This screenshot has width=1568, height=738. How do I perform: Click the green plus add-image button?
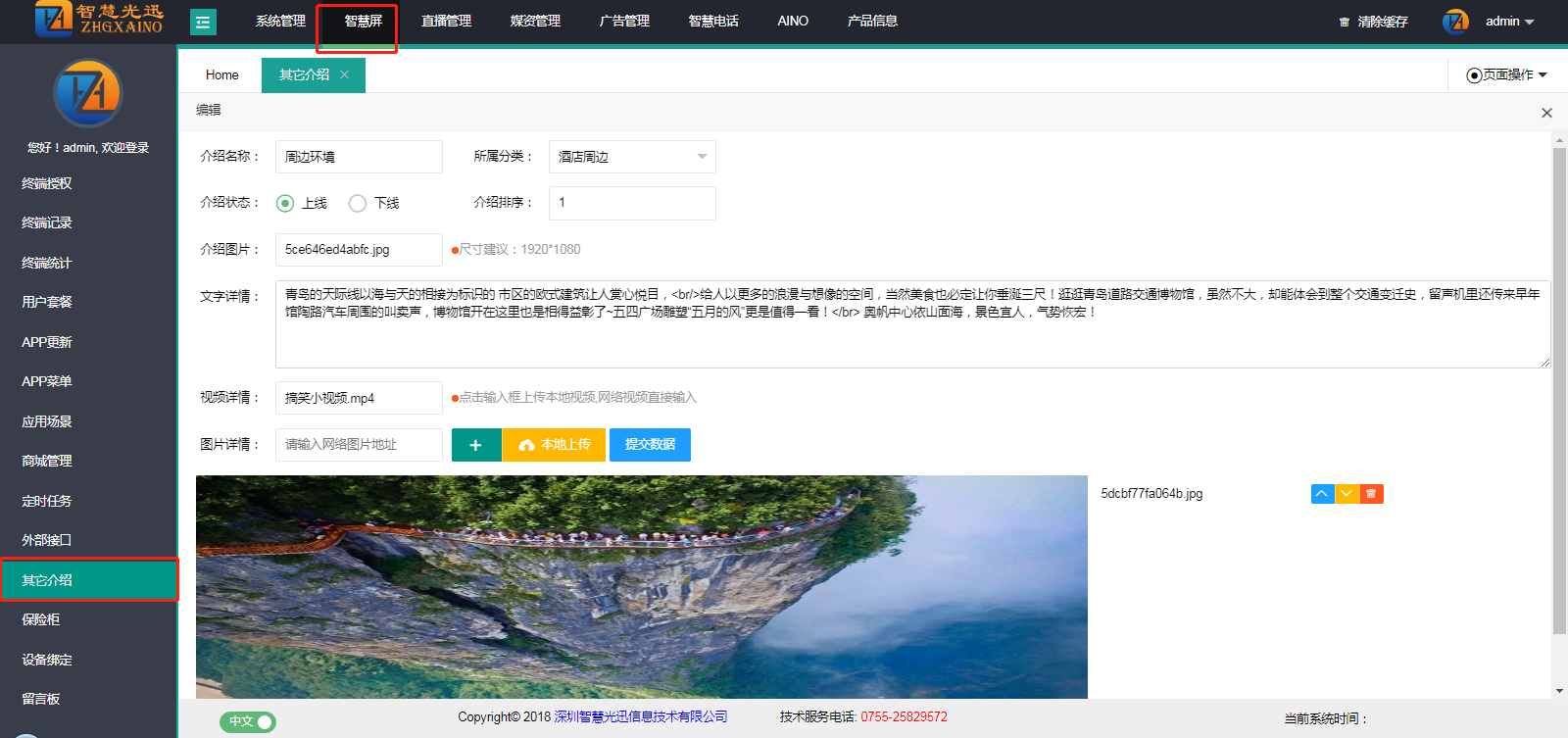(x=476, y=445)
